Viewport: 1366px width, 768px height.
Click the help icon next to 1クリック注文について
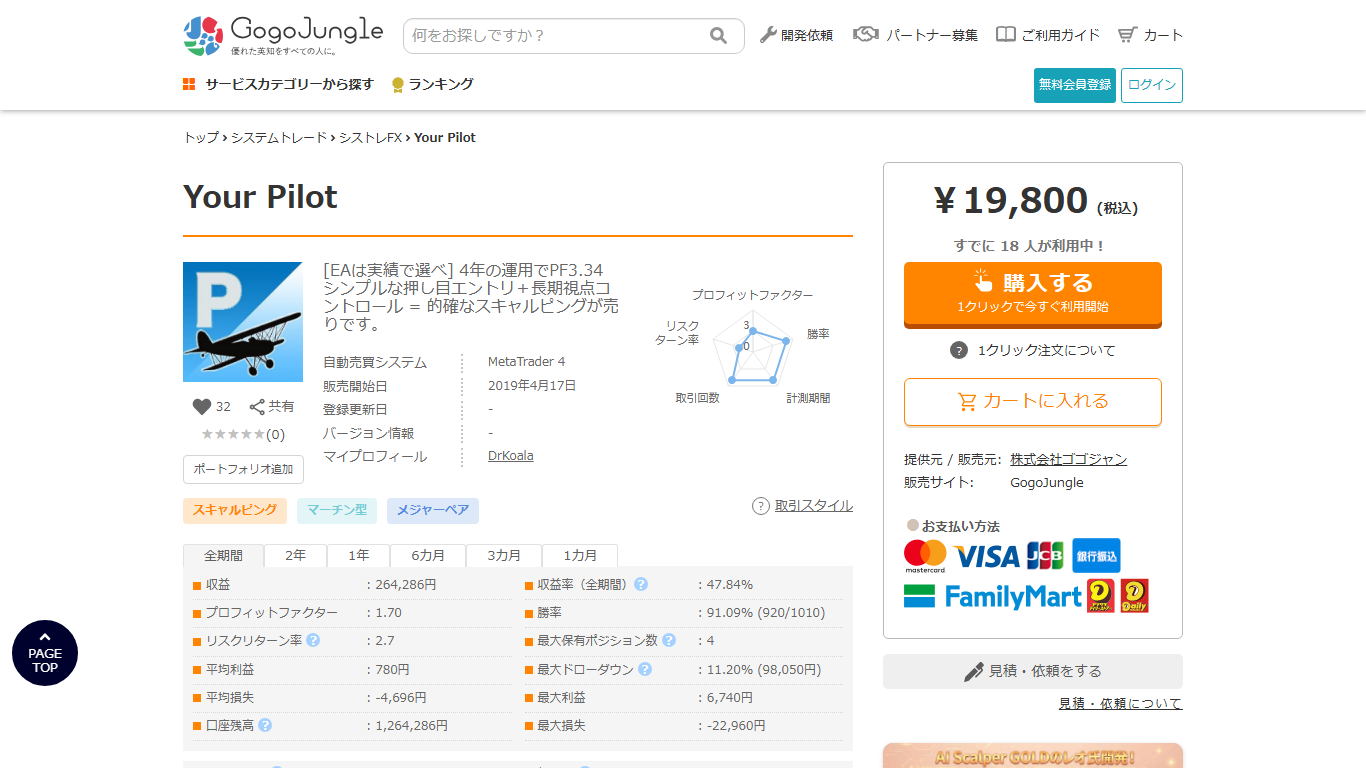(959, 350)
